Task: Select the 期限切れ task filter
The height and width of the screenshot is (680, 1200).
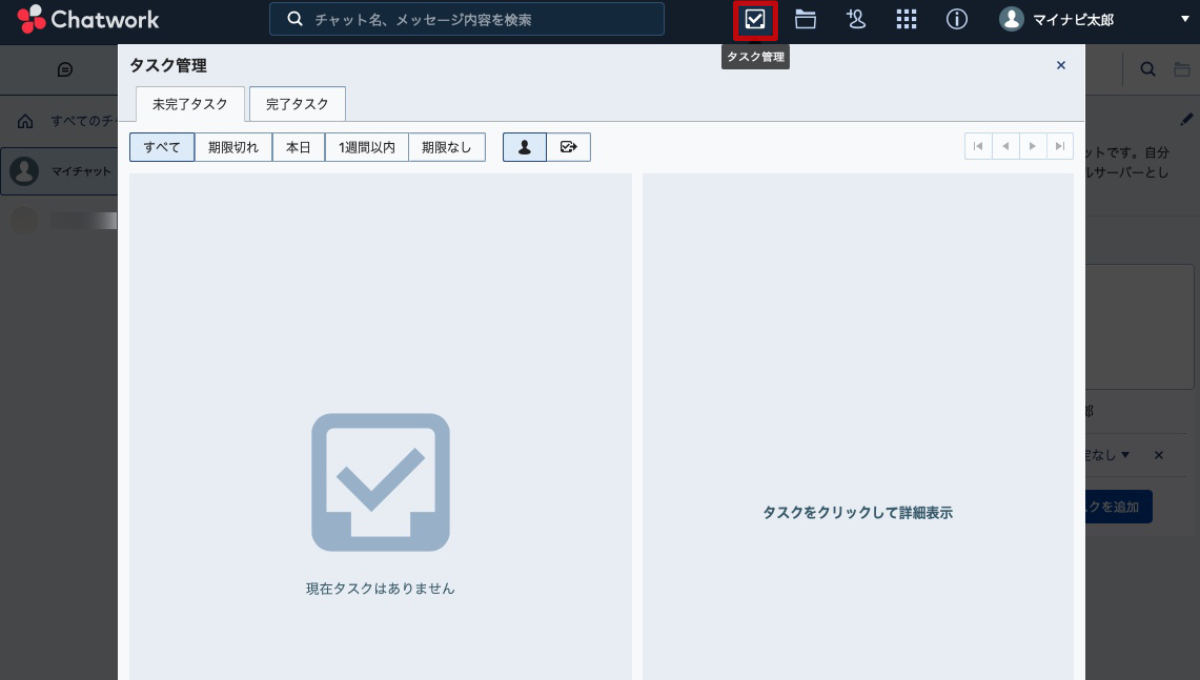Action: (x=233, y=147)
